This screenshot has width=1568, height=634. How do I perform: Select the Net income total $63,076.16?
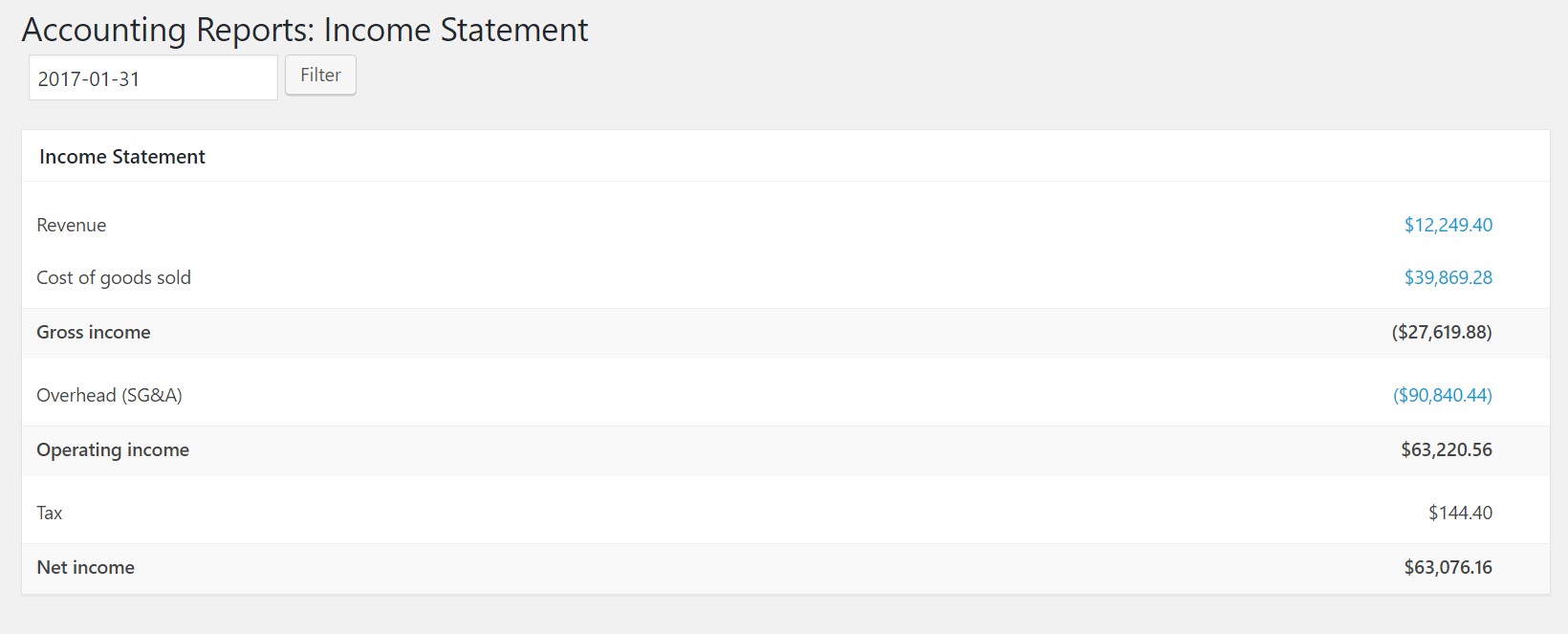pyautogui.click(x=1448, y=567)
